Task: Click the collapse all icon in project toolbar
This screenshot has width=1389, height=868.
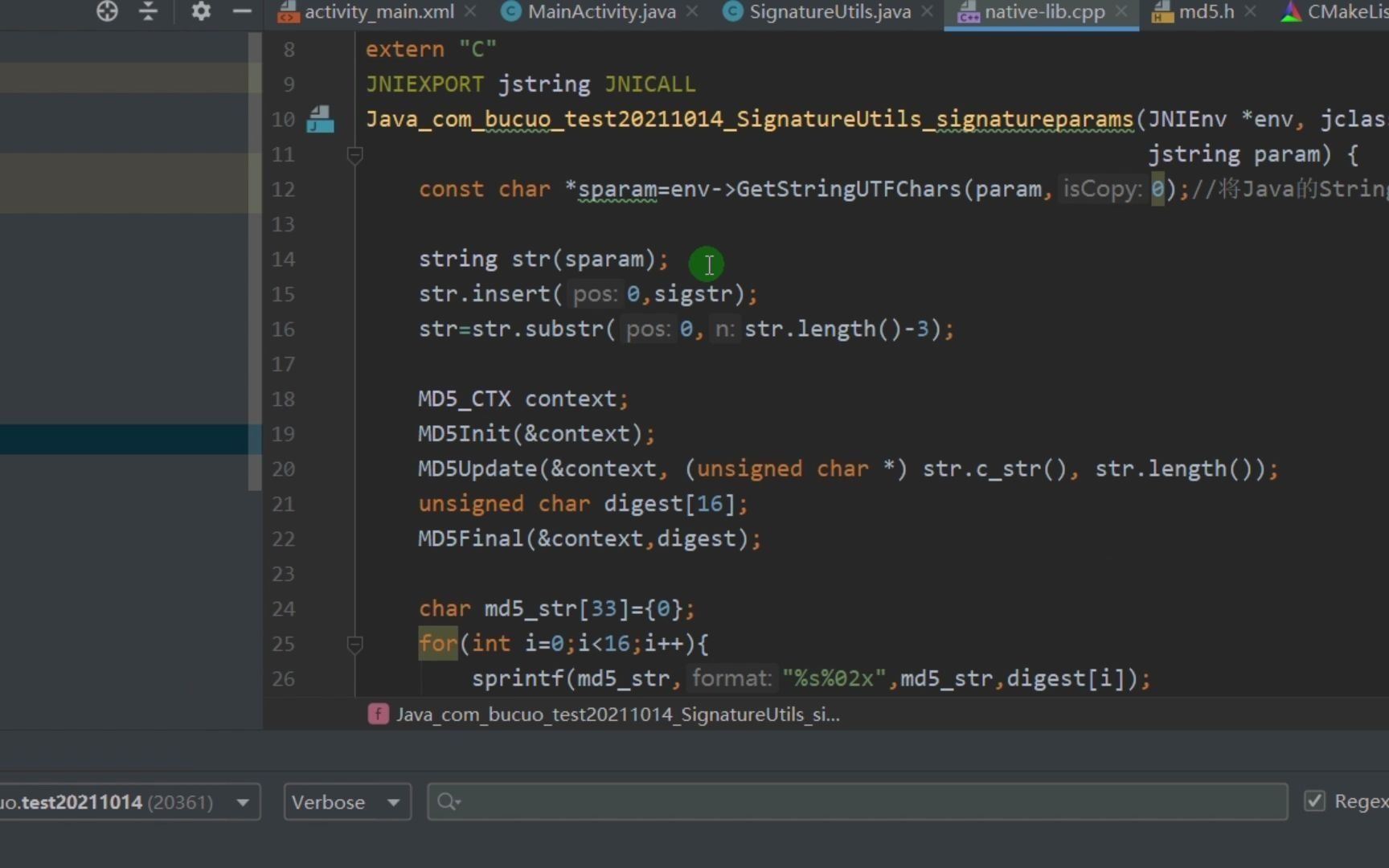Action: click(x=148, y=11)
